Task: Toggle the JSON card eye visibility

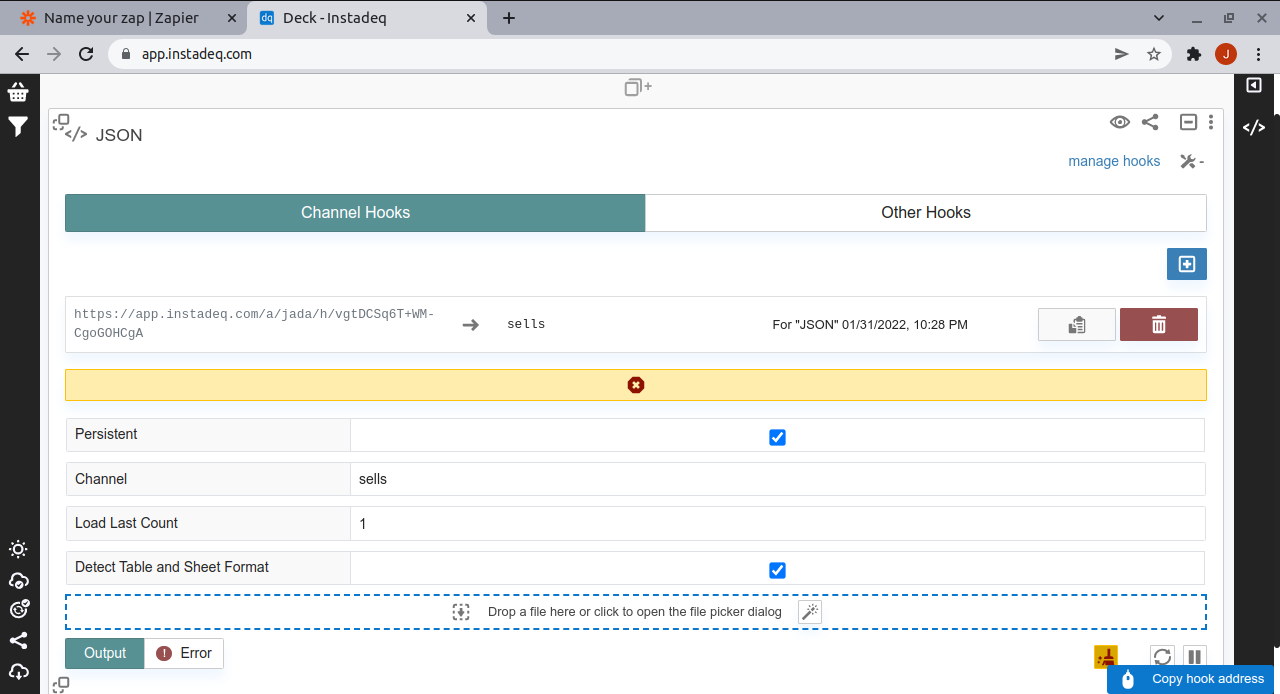Action: coord(1120,122)
